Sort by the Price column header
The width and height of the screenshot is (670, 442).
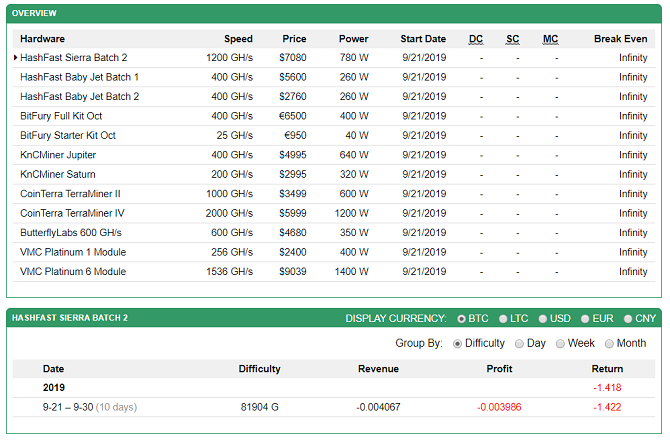[294, 39]
